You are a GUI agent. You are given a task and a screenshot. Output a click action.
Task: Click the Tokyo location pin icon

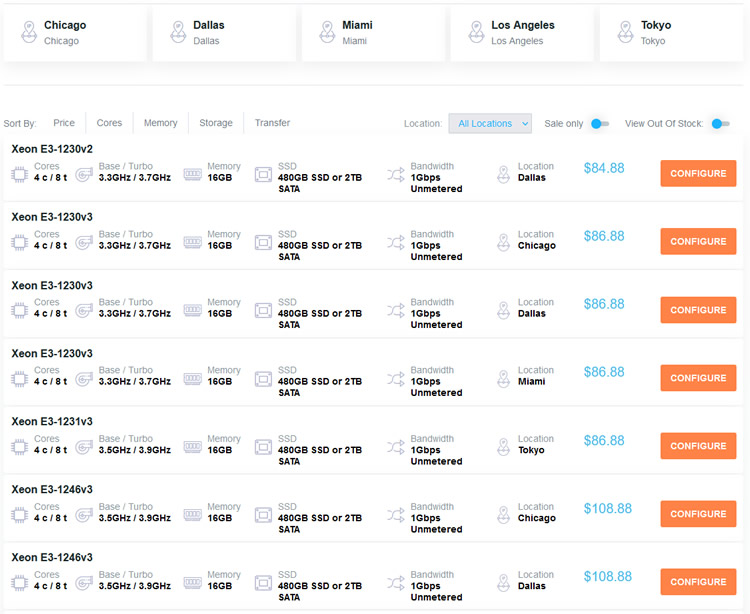[625, 32]
